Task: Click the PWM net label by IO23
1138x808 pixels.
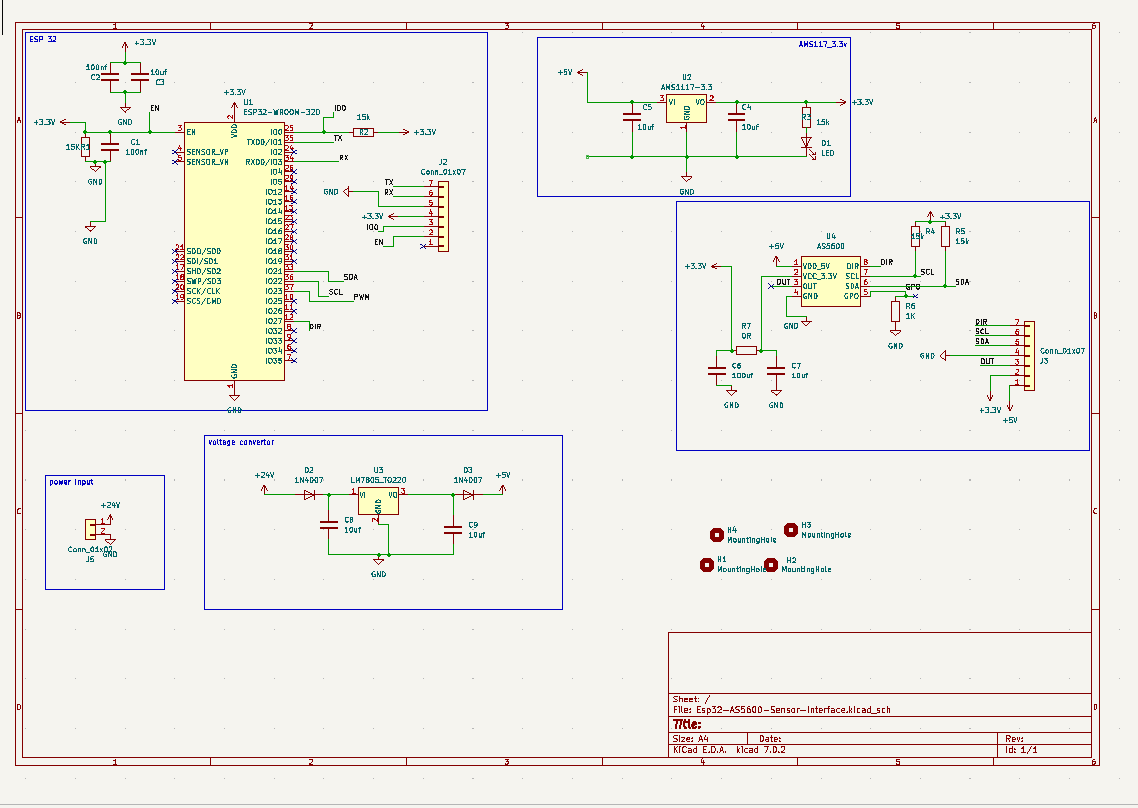Action: pyautogui.click(x=361, y=297)
